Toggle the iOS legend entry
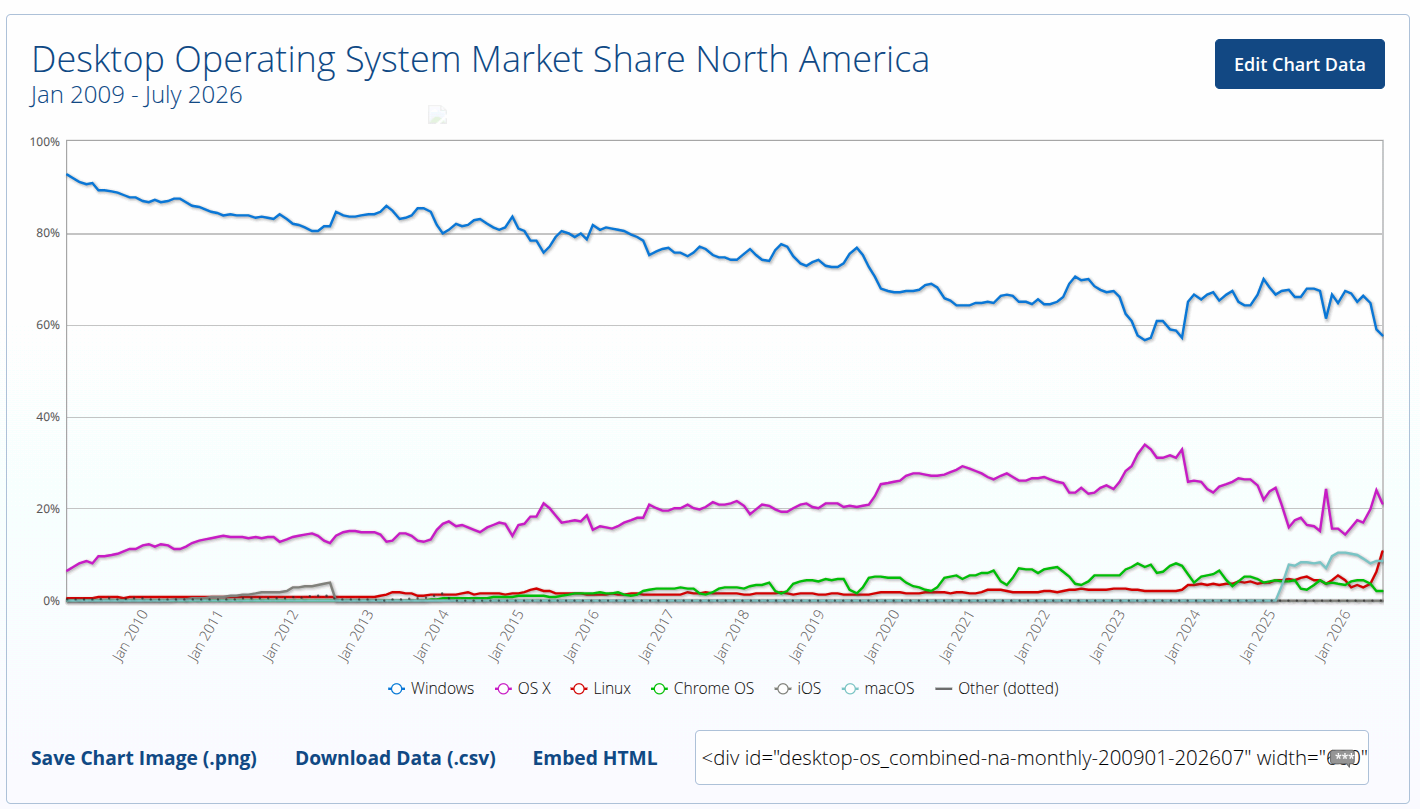Viewport: 1420px width, 809px height. point(796,688)
